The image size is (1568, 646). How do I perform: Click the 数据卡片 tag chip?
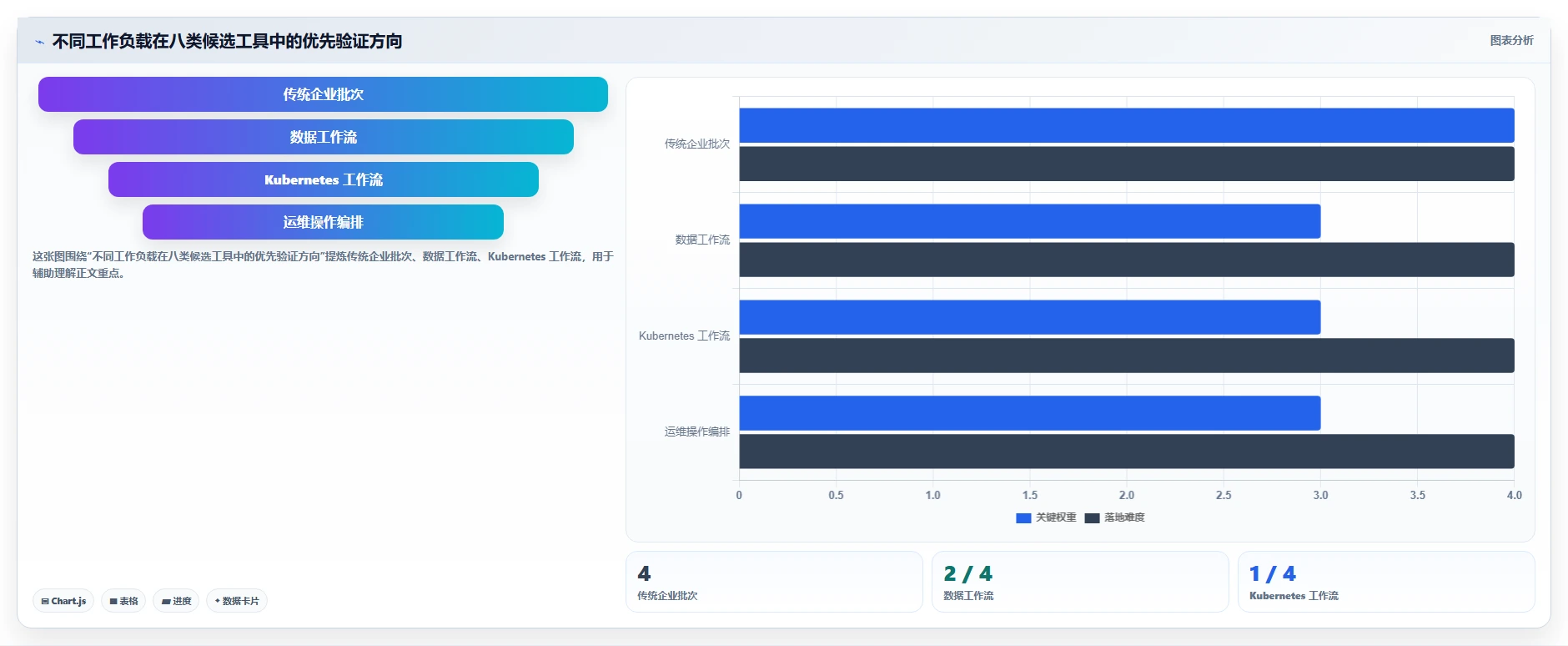click(x=237, y=601)
